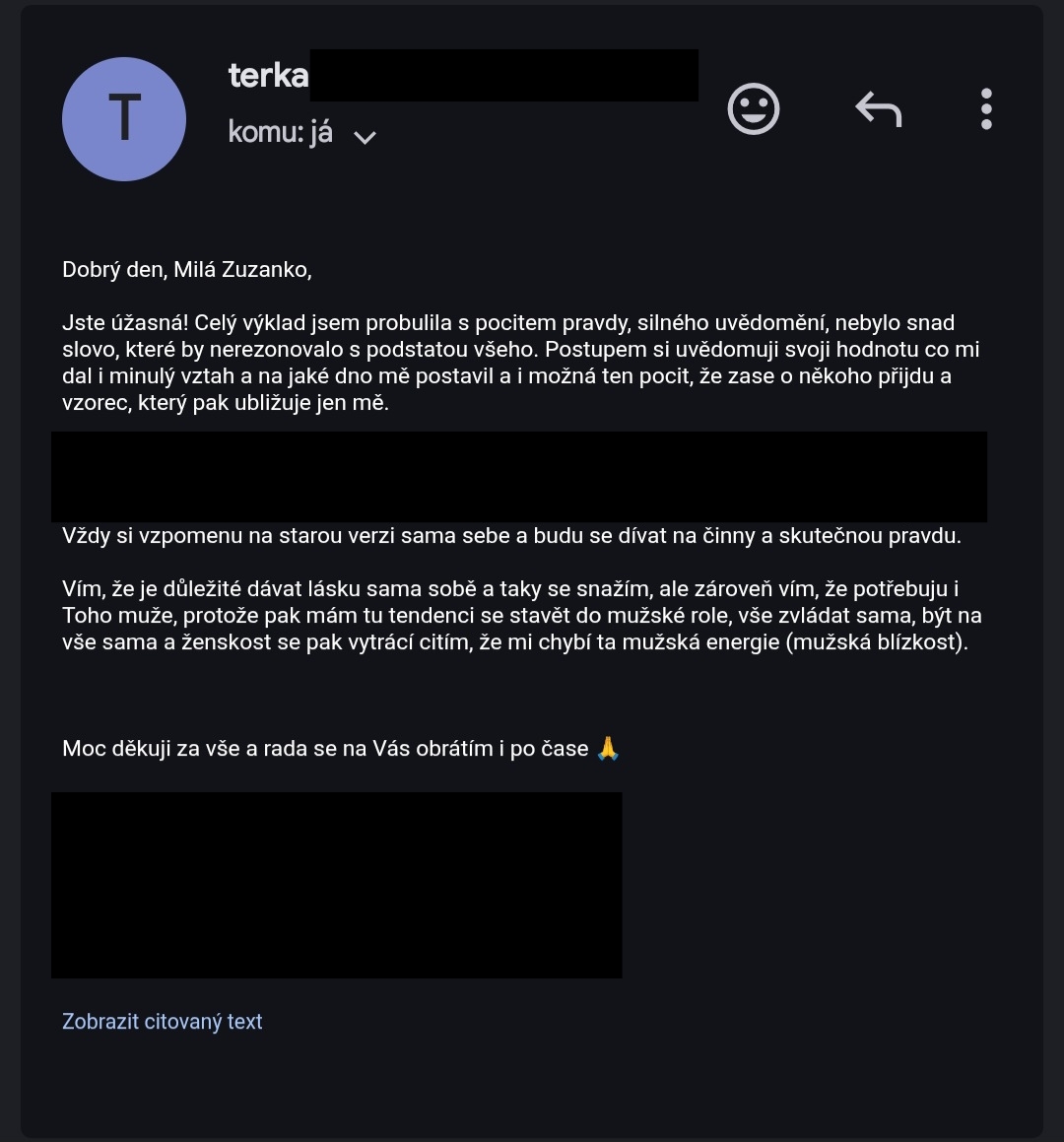The height and width of the screenshot is (1142, 1064).
Task: Click the sender name 'terka'
Action: [265, 74]
